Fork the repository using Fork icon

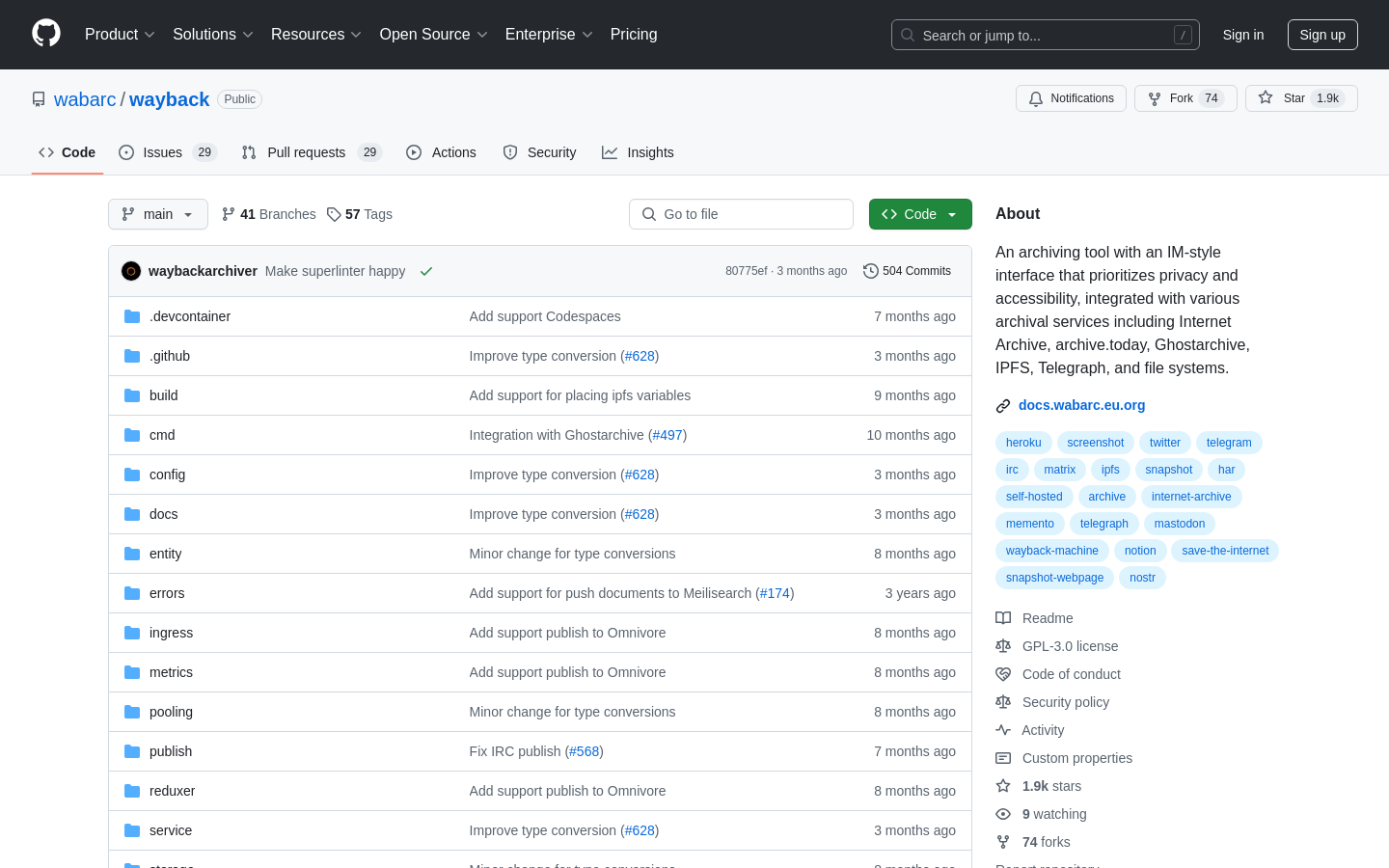tap(1155, 98)
